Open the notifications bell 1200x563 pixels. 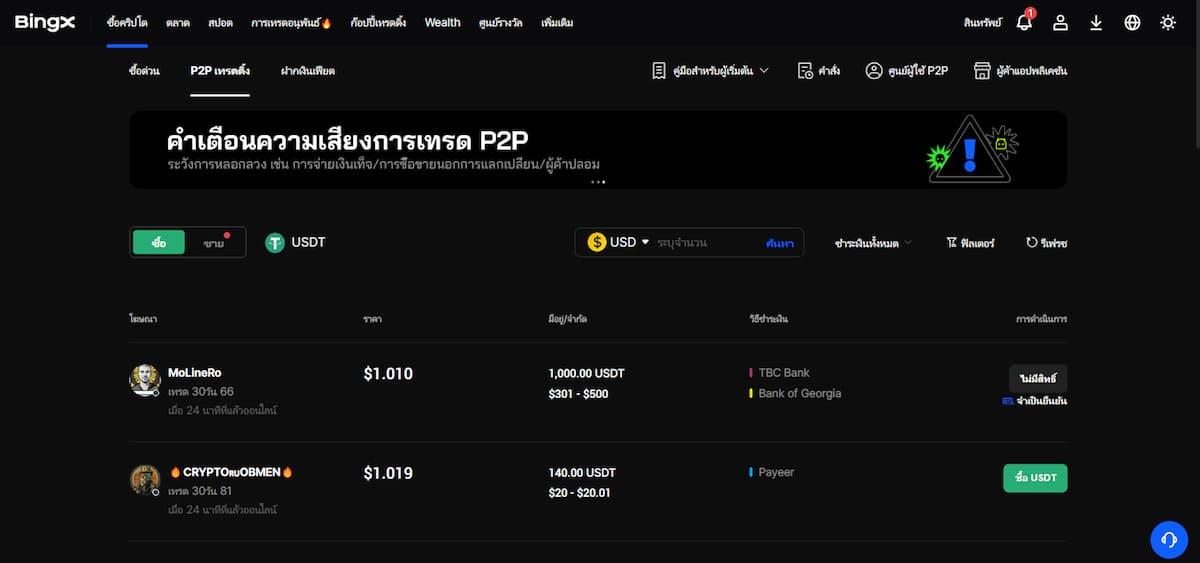(1024, 22)
